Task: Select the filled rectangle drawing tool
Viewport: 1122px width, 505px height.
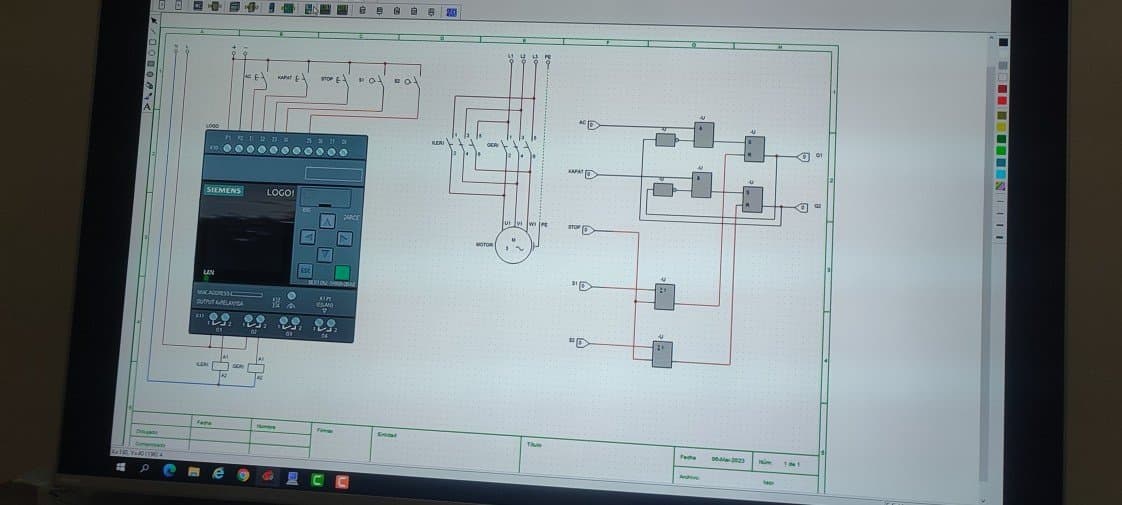Action: point(151,64)
